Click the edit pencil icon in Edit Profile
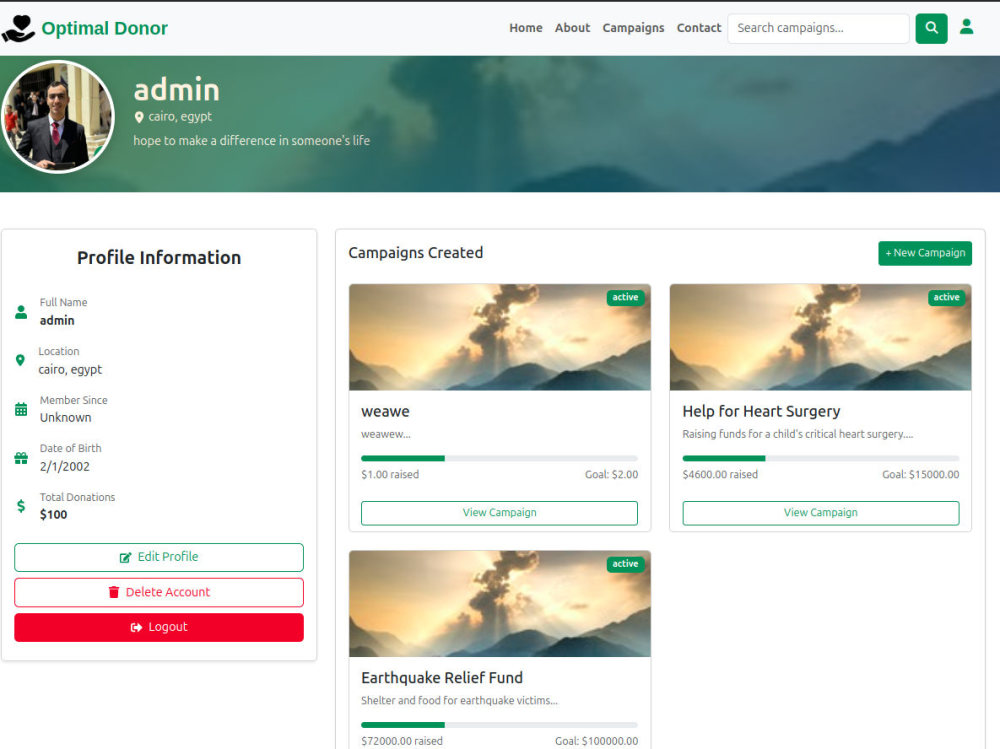The height and width of the screenshot is (749, 1000). click(126, 558)
